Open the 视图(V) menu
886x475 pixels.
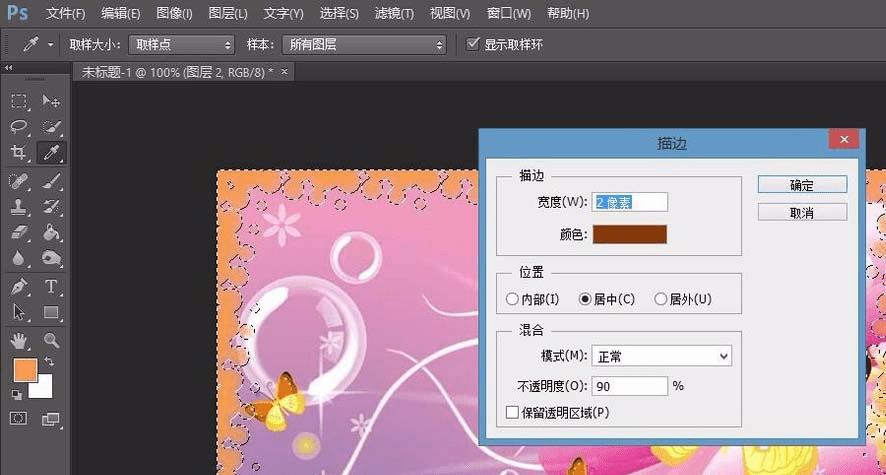(450, 13)
